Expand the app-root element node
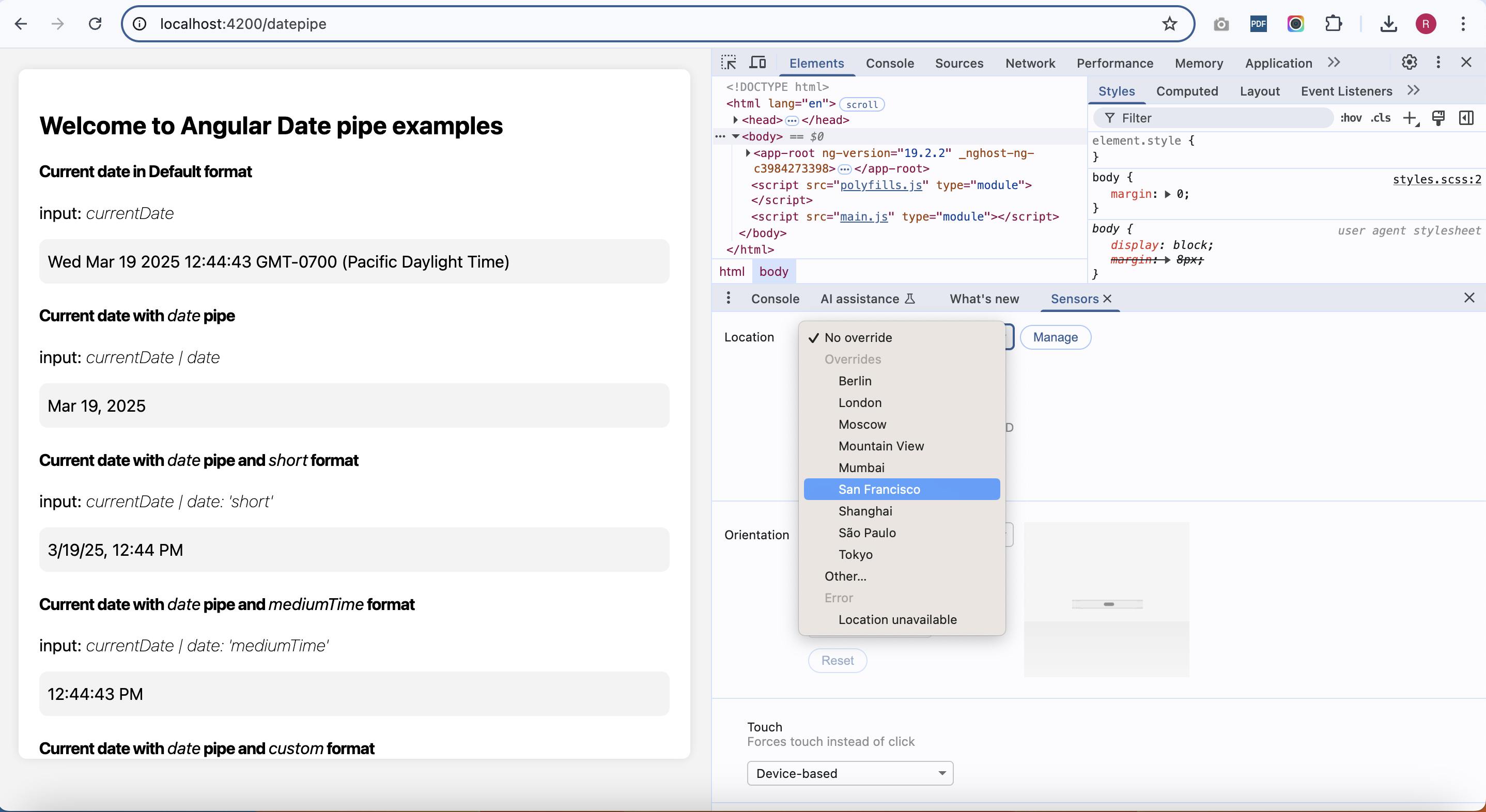This screenshot has height=812, width=1486. [x=748, y=153]
